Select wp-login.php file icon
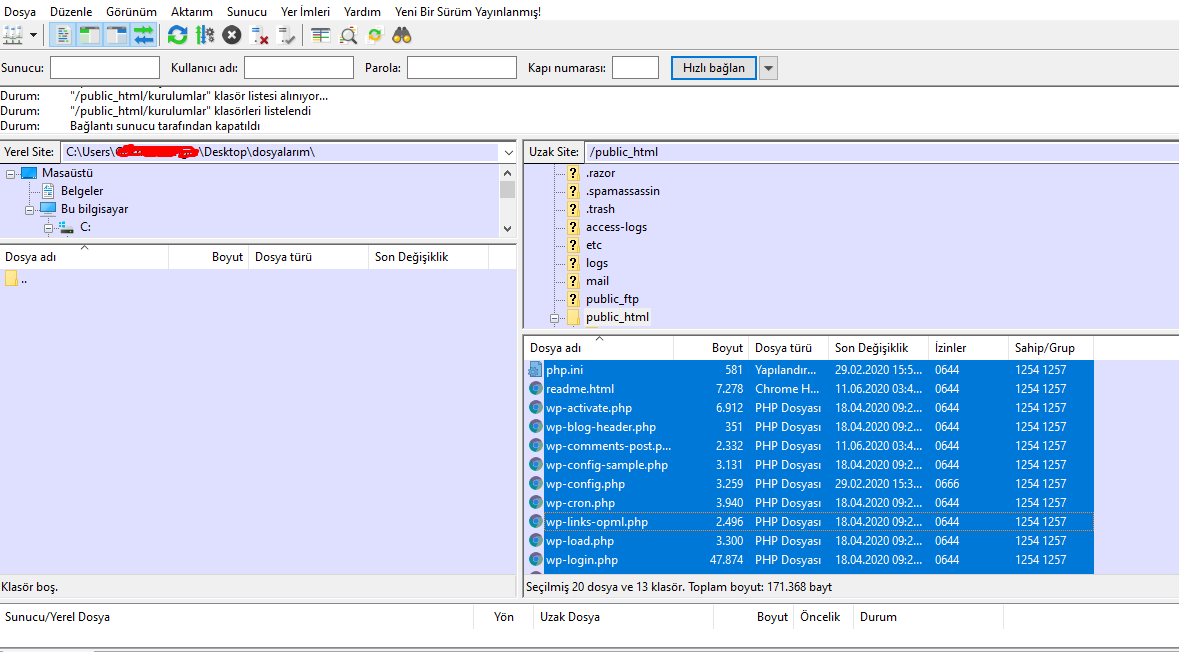 (535, 560)
